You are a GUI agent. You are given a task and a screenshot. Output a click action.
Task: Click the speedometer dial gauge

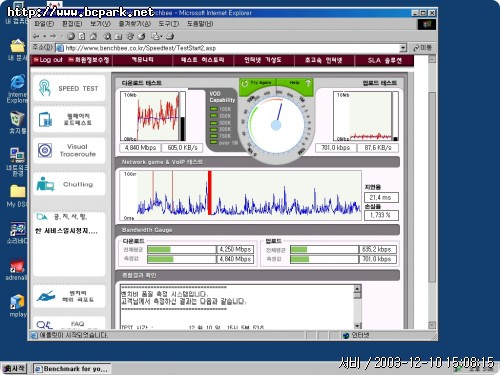[276, 125]
